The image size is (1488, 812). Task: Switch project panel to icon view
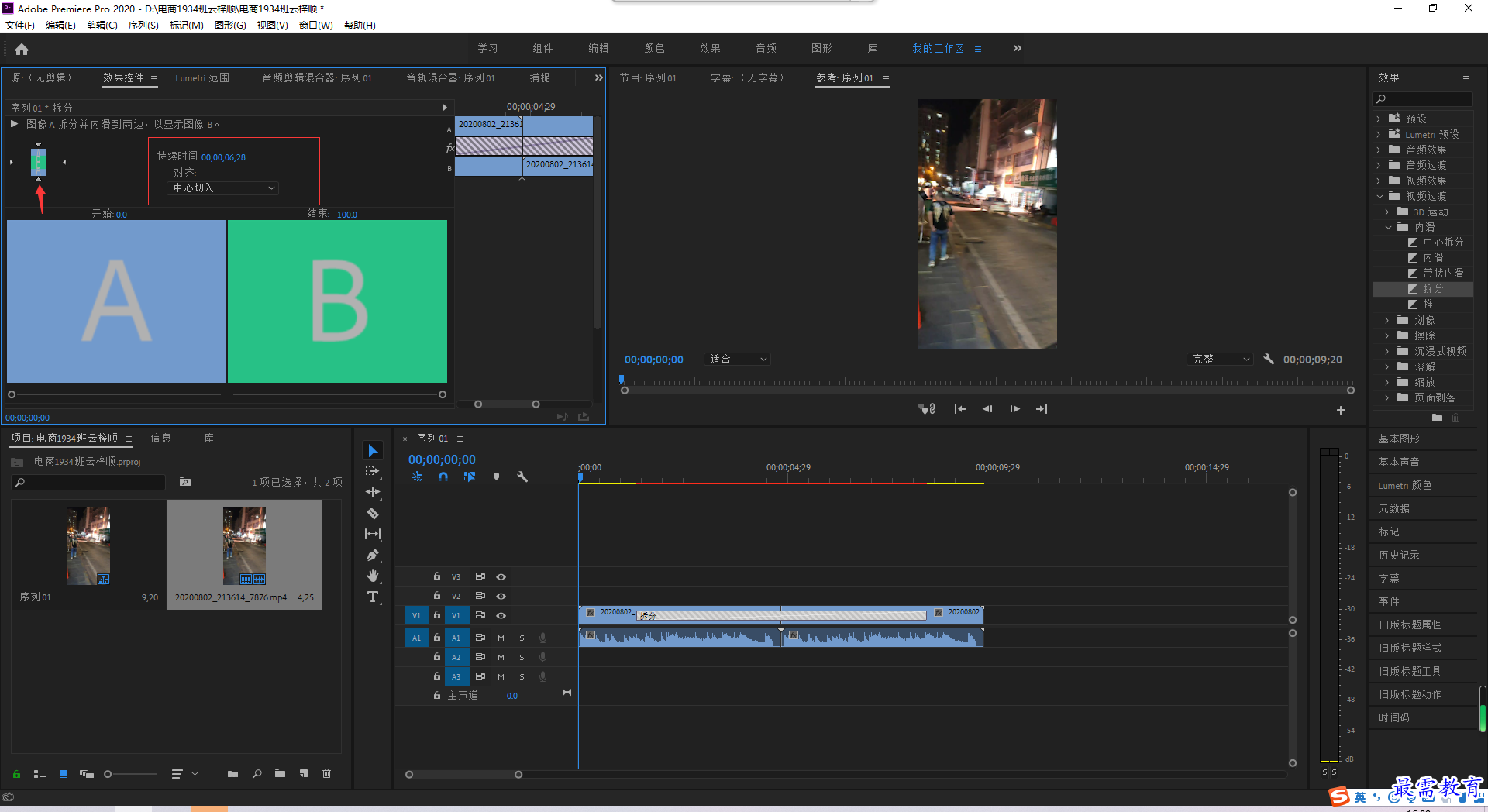tap(64, 774)
